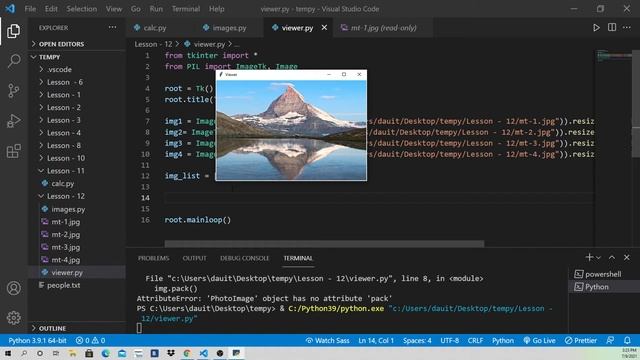The image size is (640, 360).
Task: Open Windows taskbar search
Action: click(24, 353)
